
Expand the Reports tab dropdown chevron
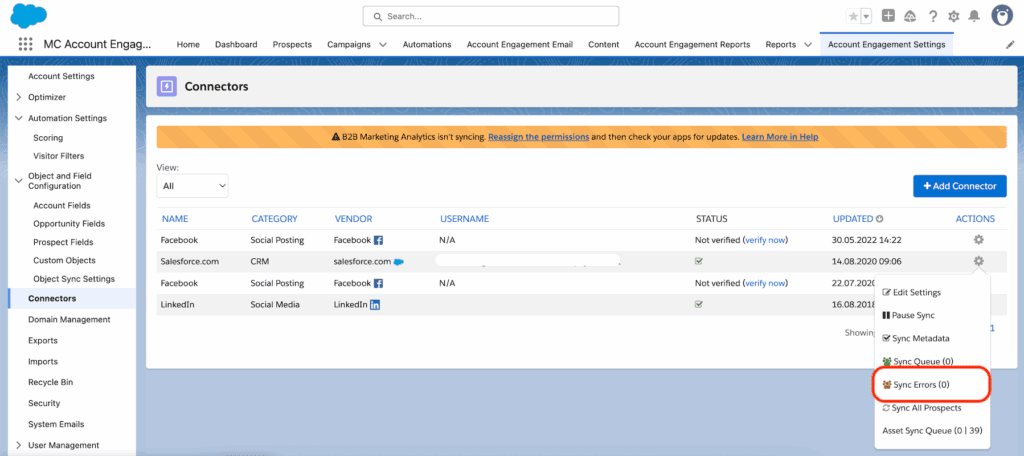click(808, 45)
